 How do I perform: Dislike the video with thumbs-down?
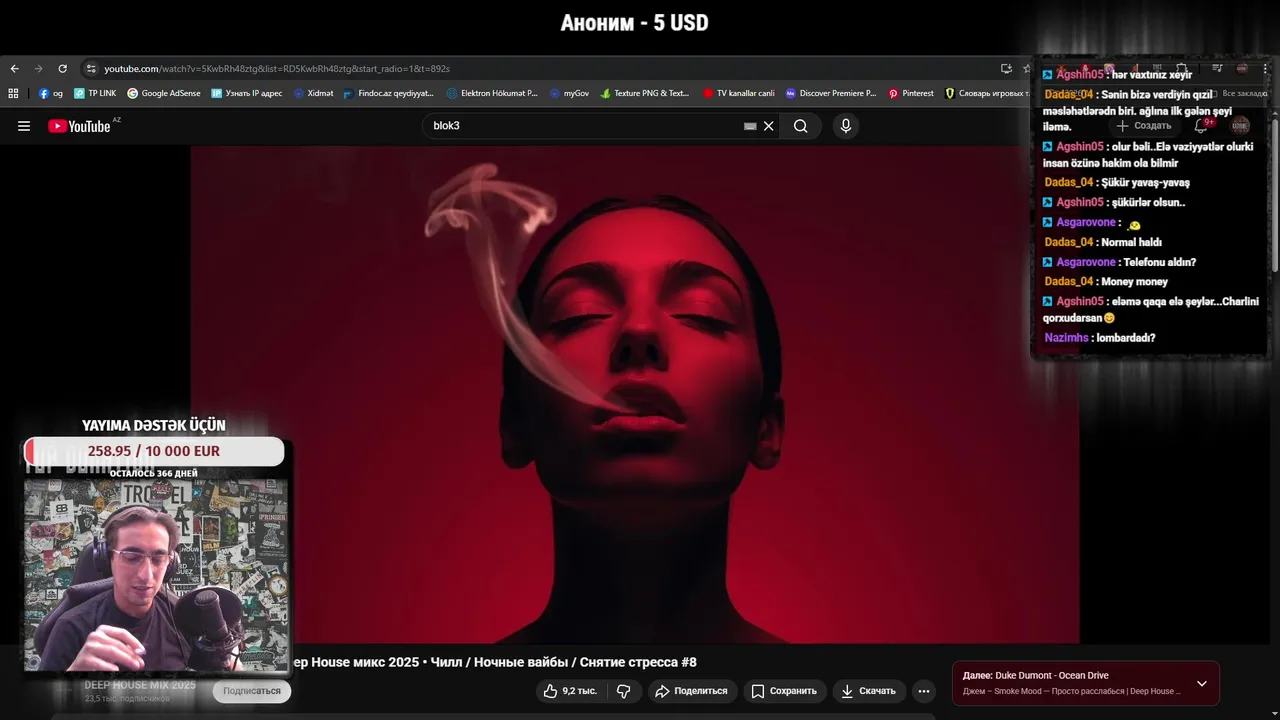click(x=624, y=691)
